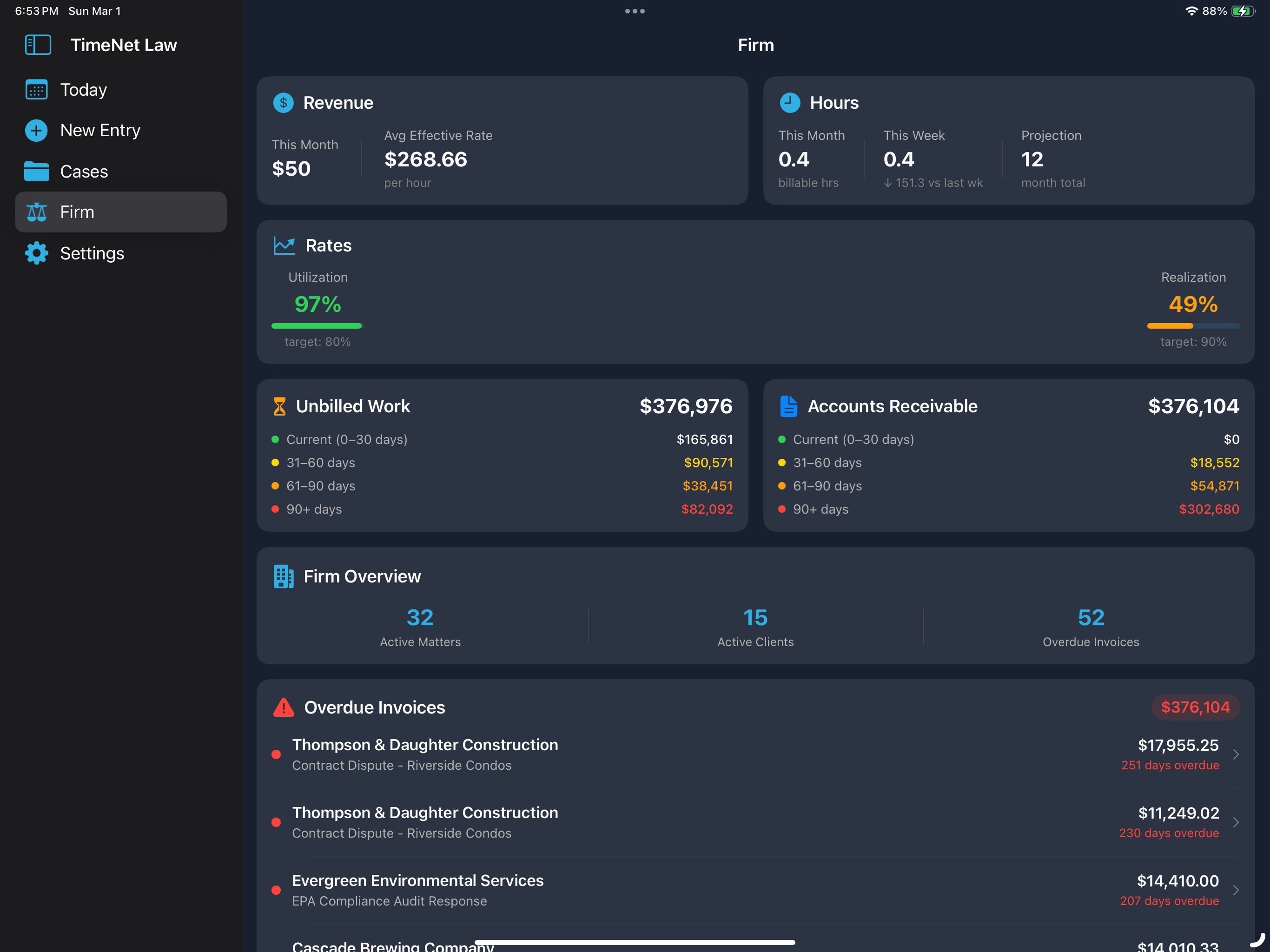This screenshot has width=1270, height=952.
Task: Tap the red $376,104 overdue total badge
Action: 1195,707
